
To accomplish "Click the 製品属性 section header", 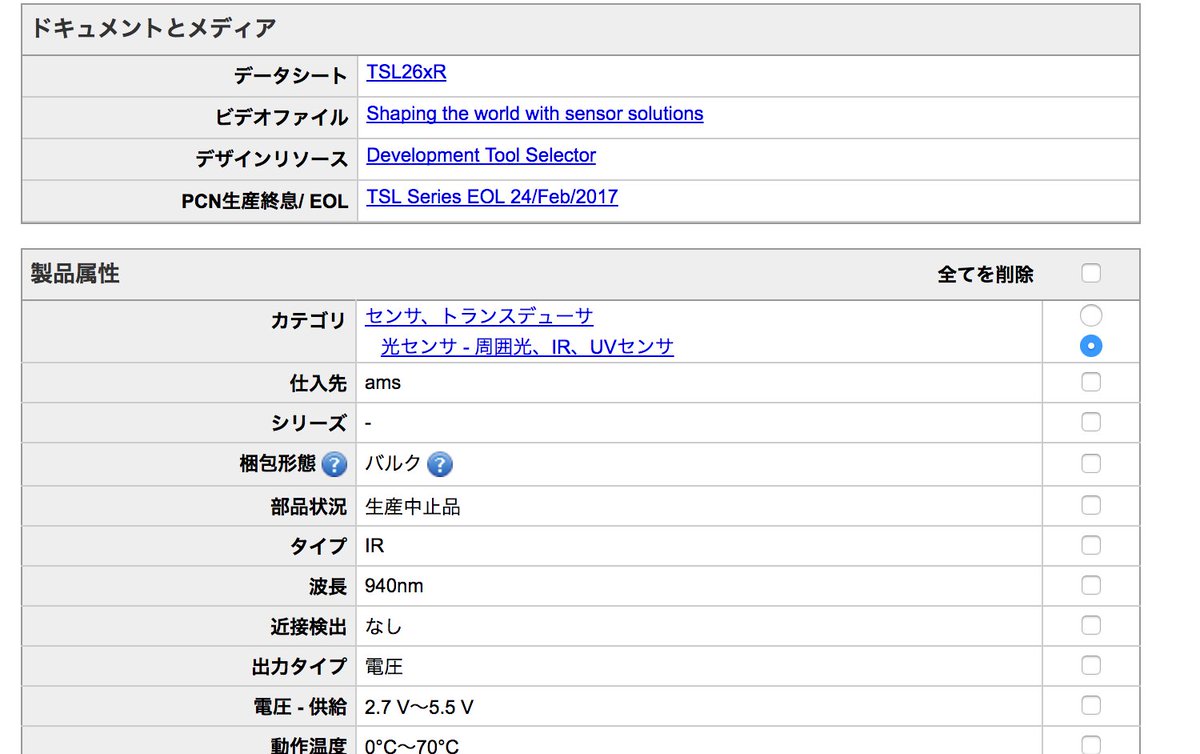I will tap(75, 273).
